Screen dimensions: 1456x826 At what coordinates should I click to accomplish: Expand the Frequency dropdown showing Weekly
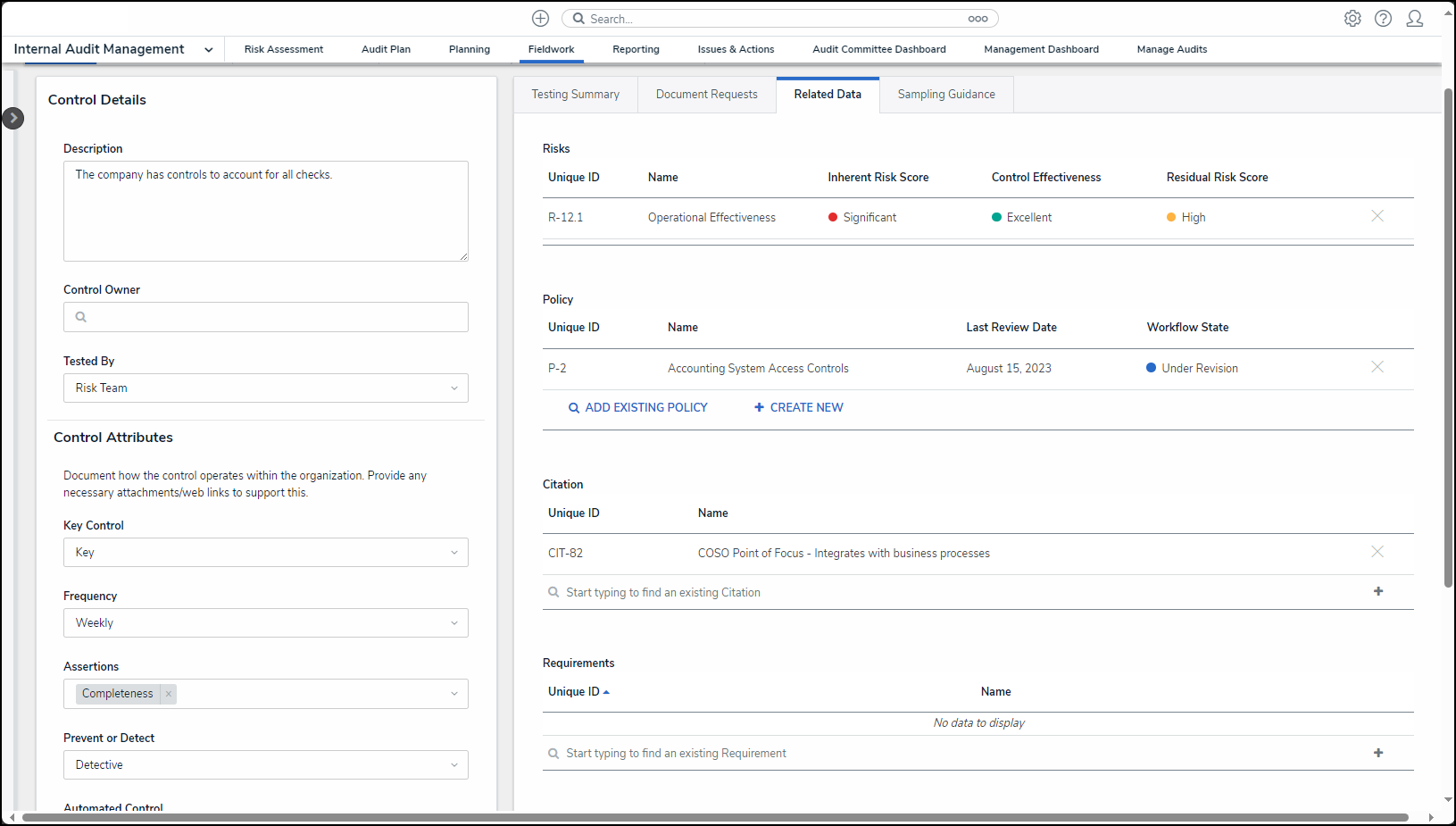coord(265,623)
